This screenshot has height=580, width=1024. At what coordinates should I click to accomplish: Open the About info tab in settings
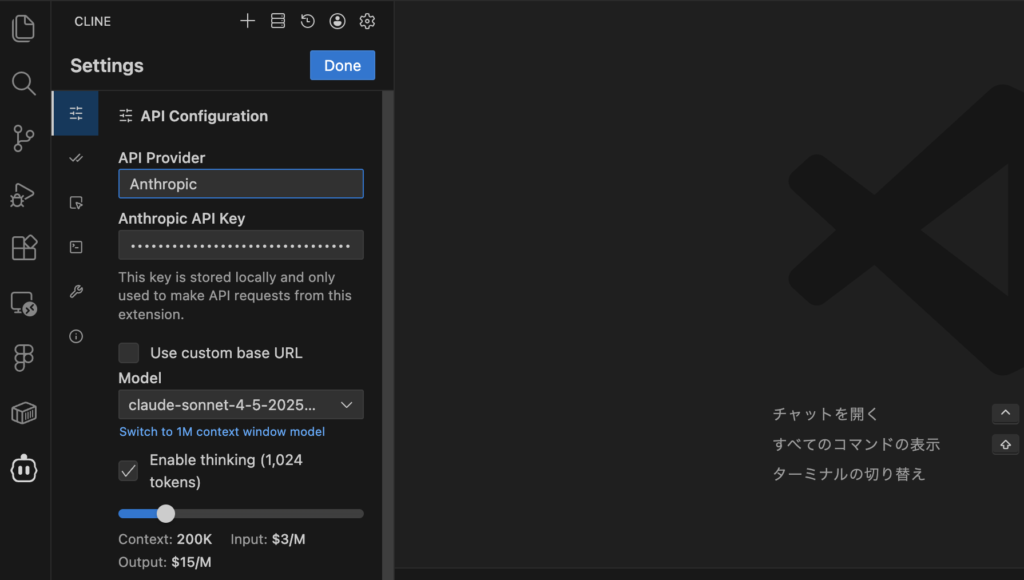pos(76,336)
